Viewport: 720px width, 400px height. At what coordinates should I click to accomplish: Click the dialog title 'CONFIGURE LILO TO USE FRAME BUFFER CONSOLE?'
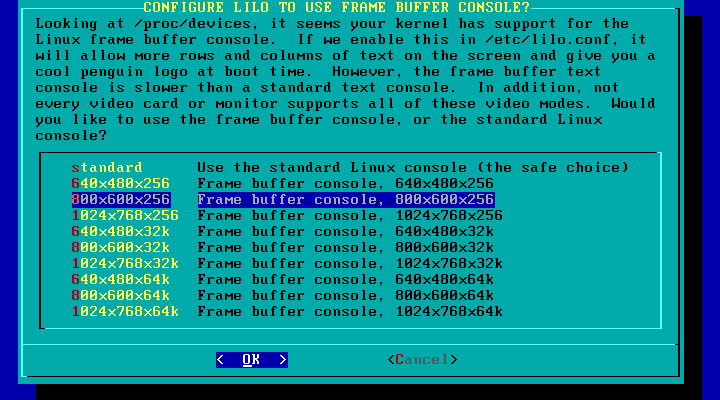[x=337, y=7]
